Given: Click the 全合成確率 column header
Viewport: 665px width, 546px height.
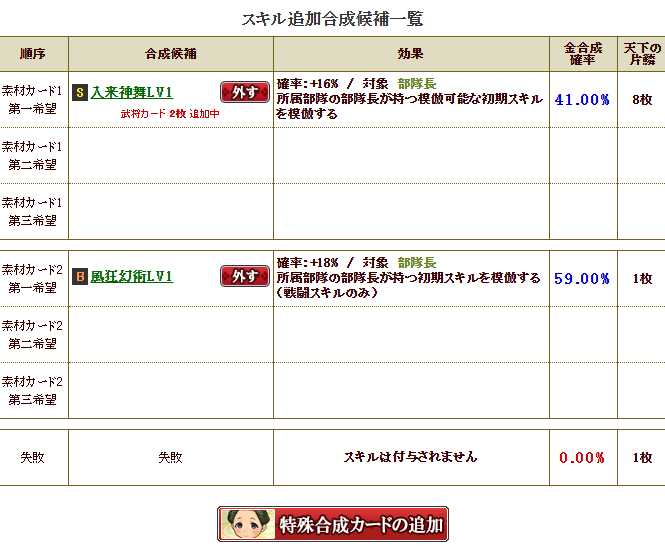Looking at the screenshot, I should pos(583,54).
